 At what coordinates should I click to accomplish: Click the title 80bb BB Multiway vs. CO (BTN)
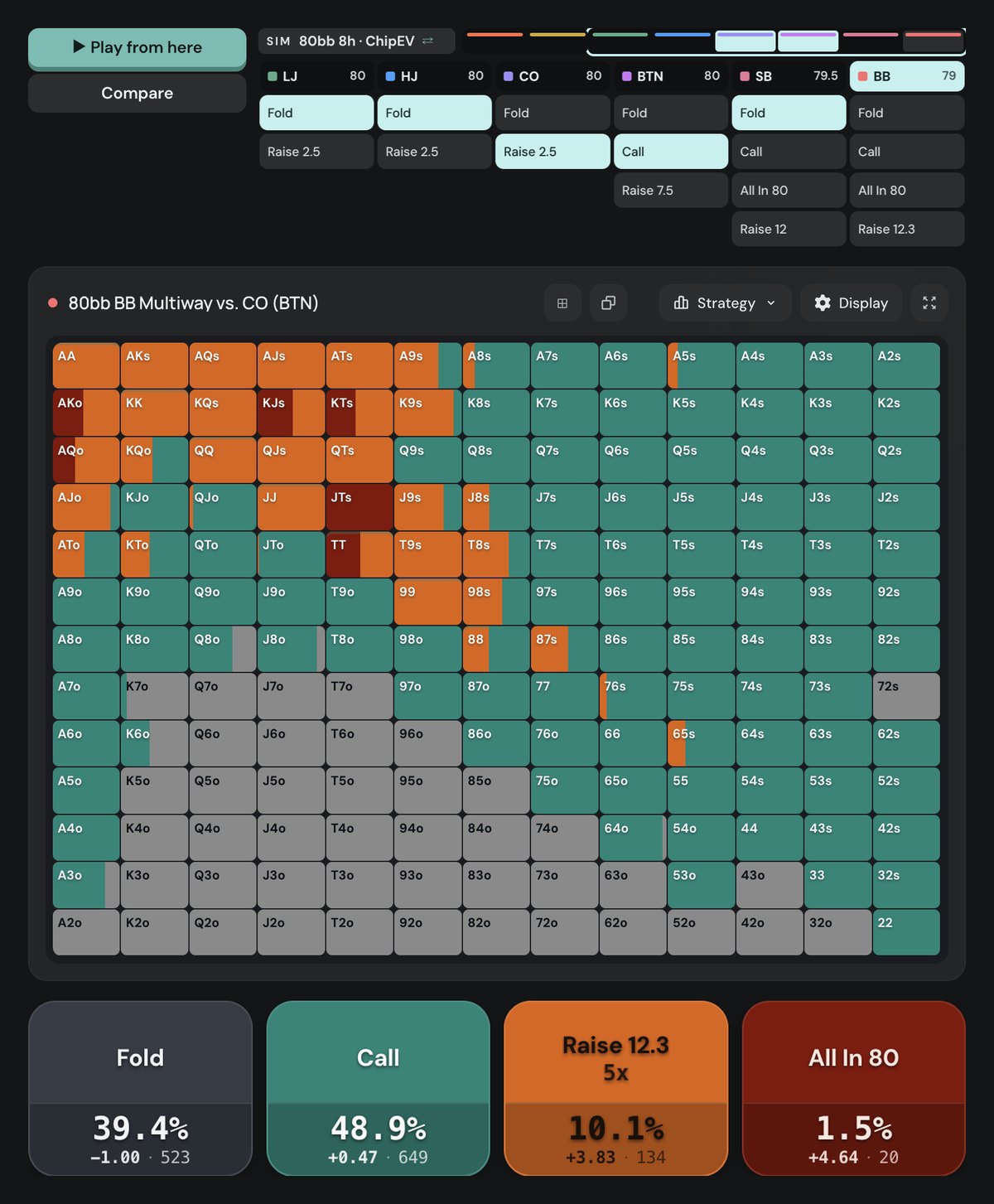[x=193, y=303]
